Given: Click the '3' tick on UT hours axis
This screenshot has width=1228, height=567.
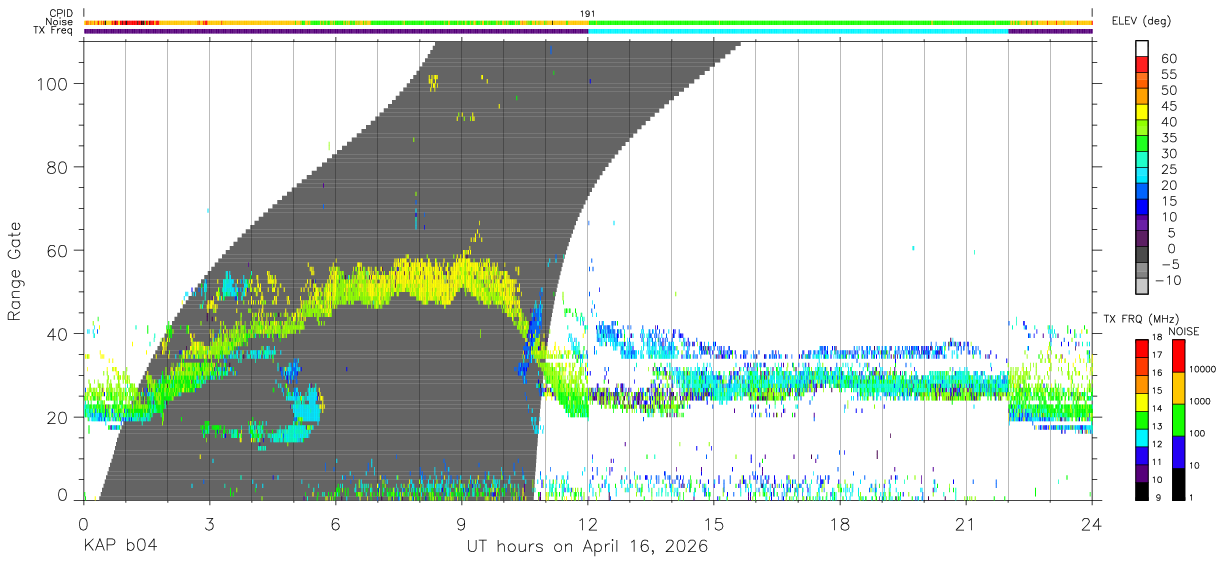Looking at the screenshot, I should tap(210, 524).
